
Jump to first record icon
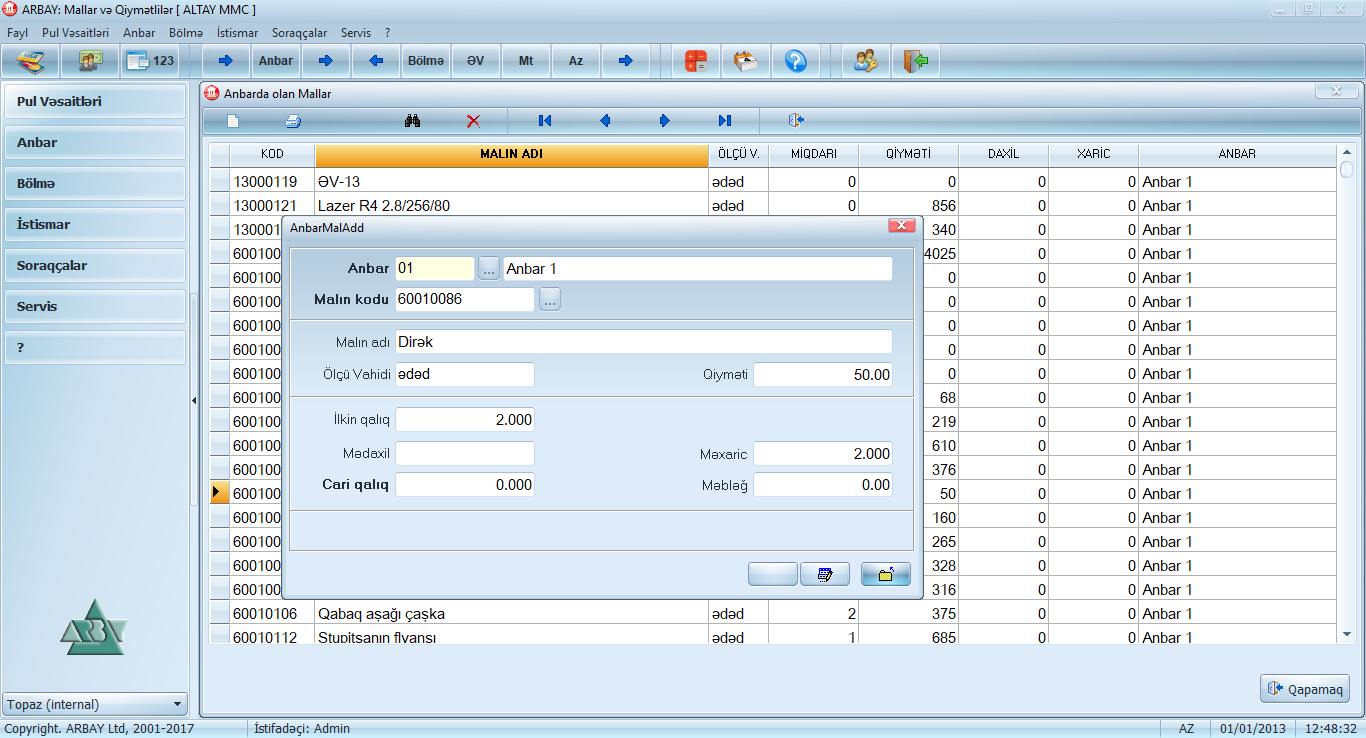click(545, 121)
